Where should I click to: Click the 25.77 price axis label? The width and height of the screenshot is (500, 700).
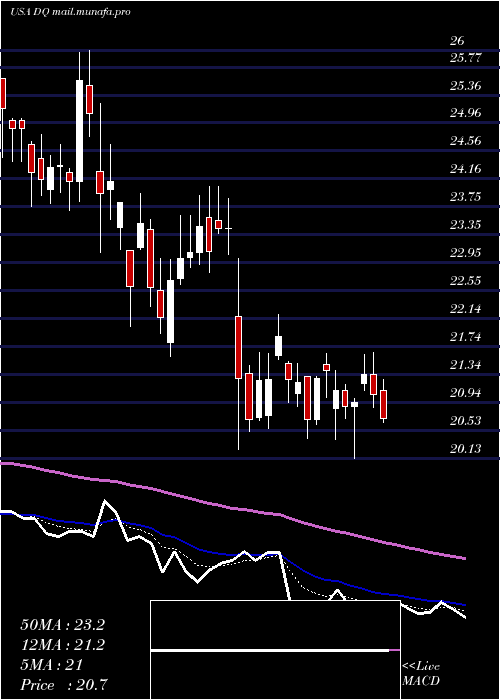pos(467,57)
